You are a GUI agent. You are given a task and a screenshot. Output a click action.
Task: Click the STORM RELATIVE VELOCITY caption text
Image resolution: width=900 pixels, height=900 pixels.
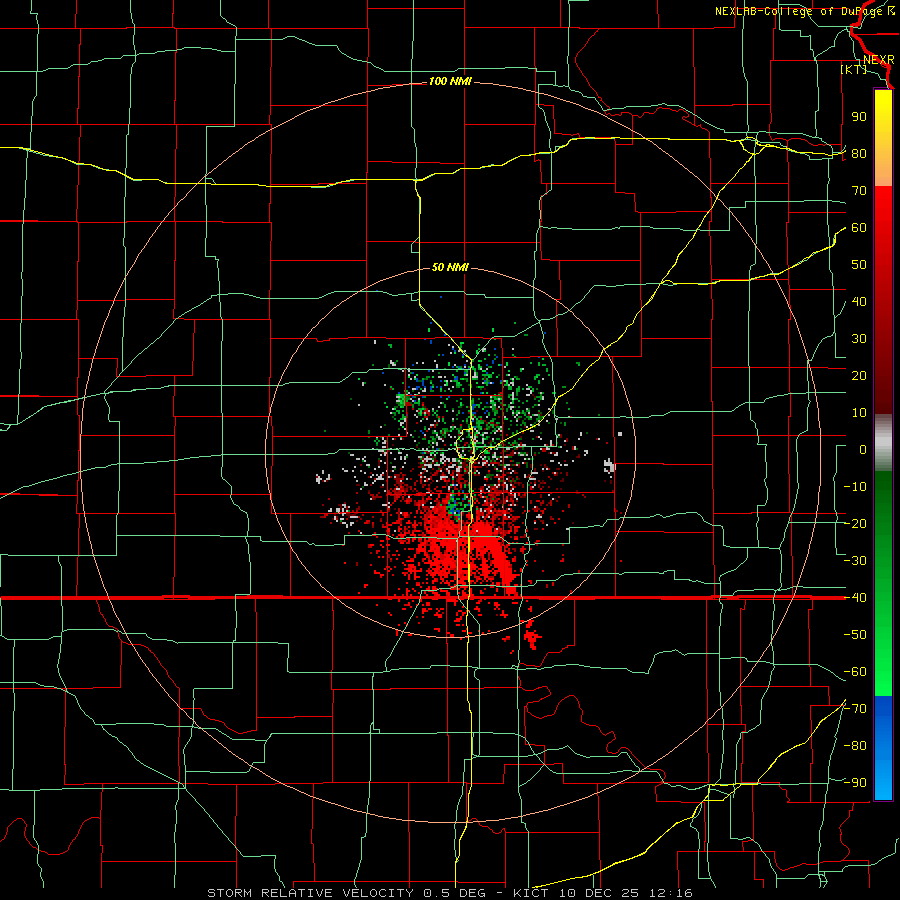point(313,893)
